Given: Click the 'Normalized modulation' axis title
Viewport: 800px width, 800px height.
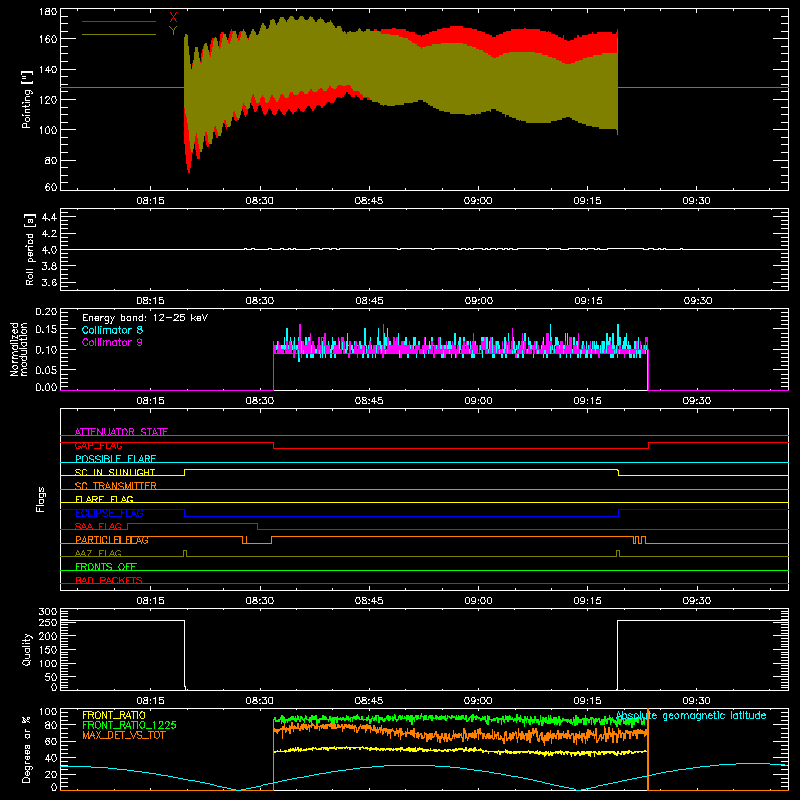Looking at the screenshot, I should point(19,349).
